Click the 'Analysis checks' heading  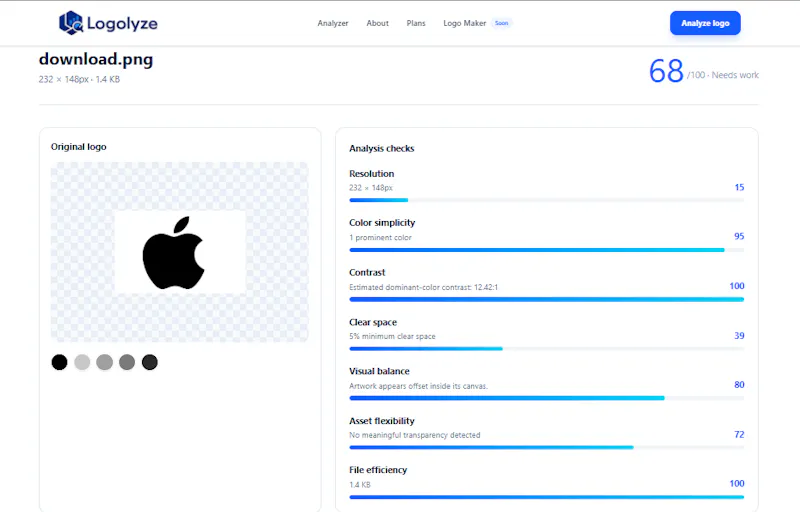[x=382, y=148]
